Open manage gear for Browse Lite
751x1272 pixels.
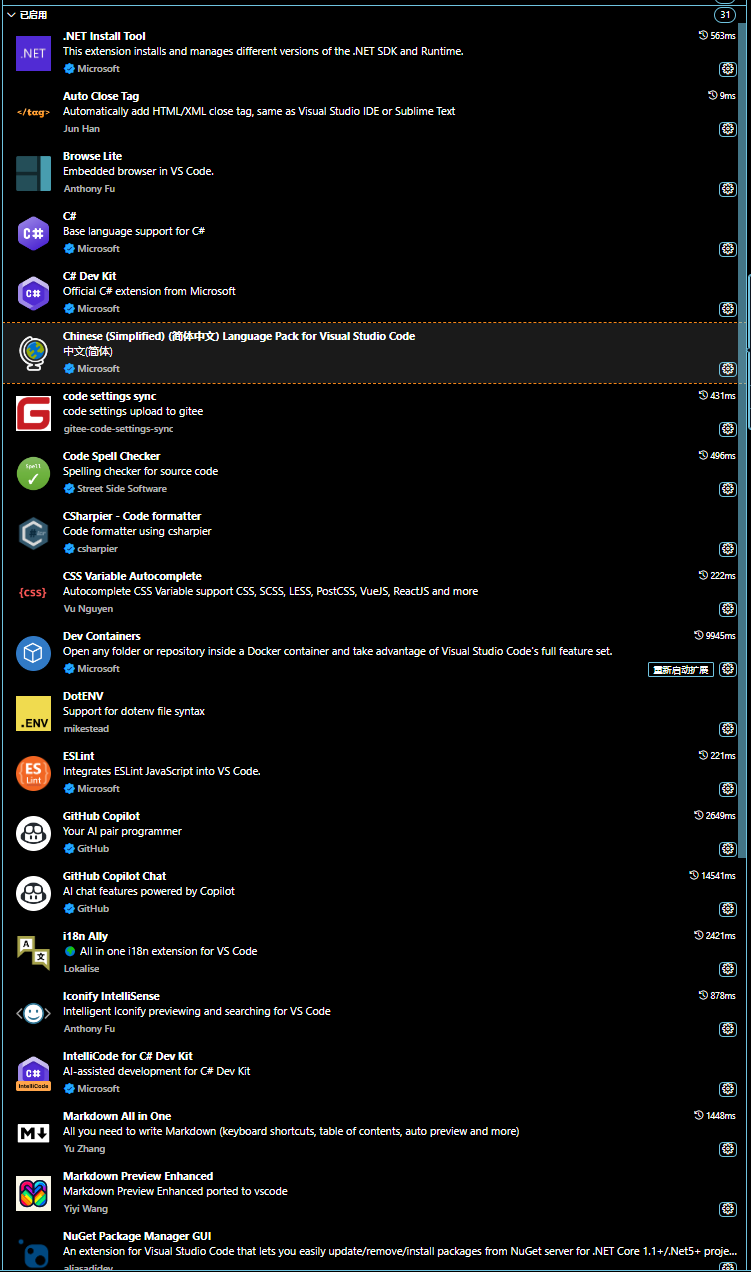pyautogui.click(x=727, y=189)
